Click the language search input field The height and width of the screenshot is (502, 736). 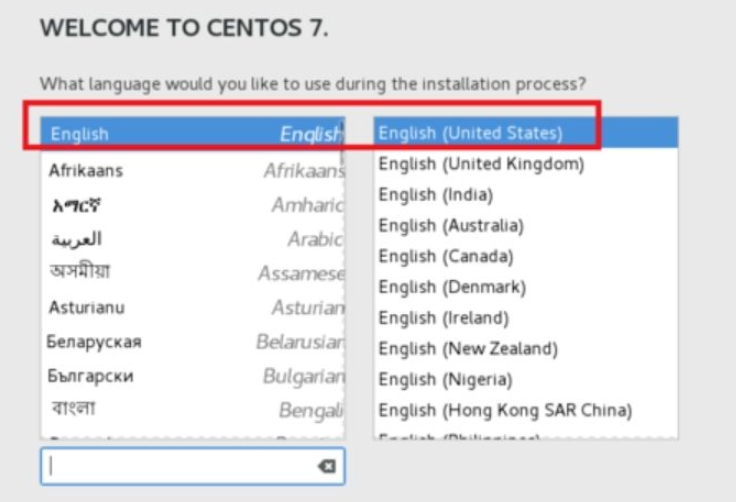click(x=180, y=466)
